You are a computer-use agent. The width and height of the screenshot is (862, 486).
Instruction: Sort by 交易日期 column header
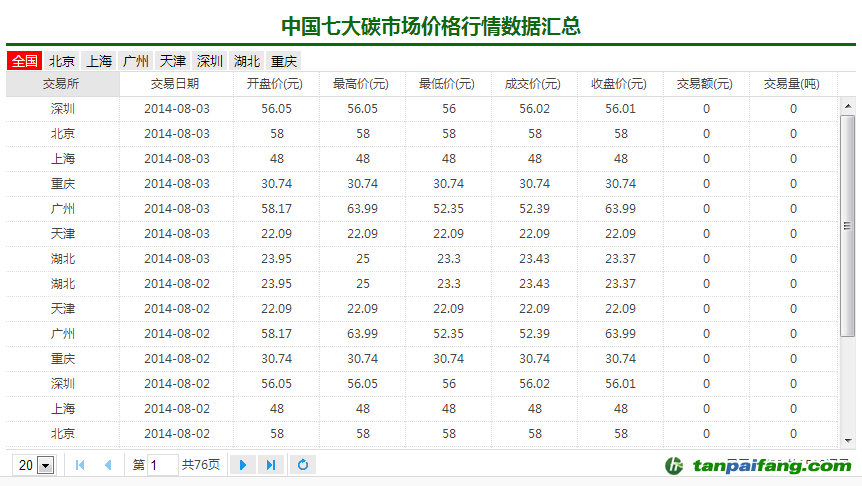[x=176, y=84]
